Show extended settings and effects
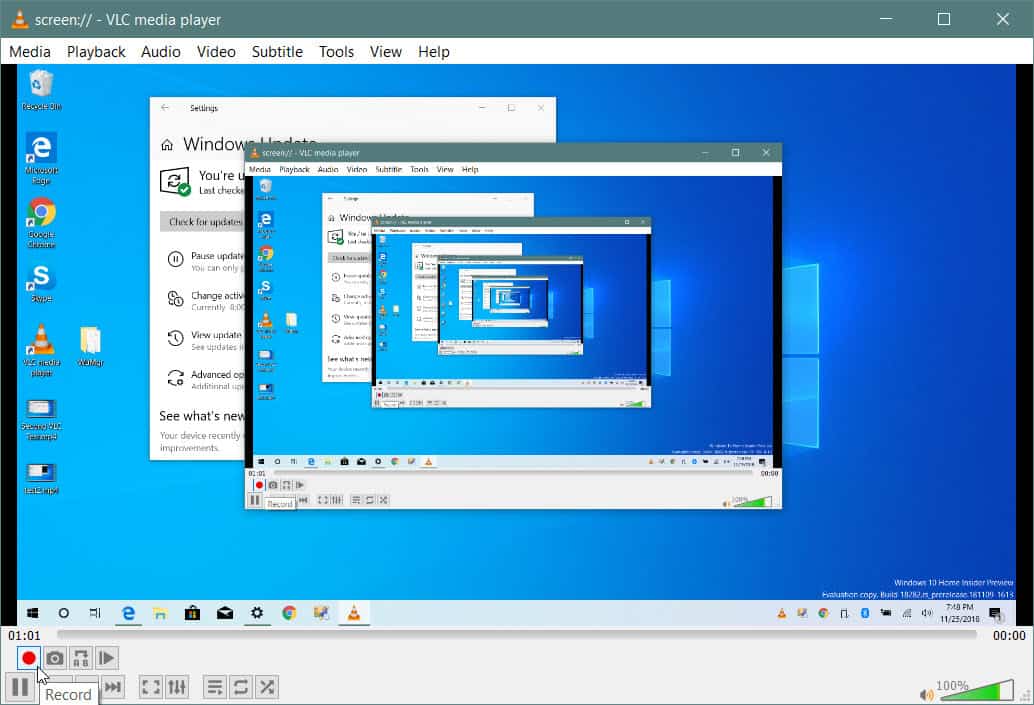The height and width of the screenshot is (705, 1034). (x=177, y=687)
